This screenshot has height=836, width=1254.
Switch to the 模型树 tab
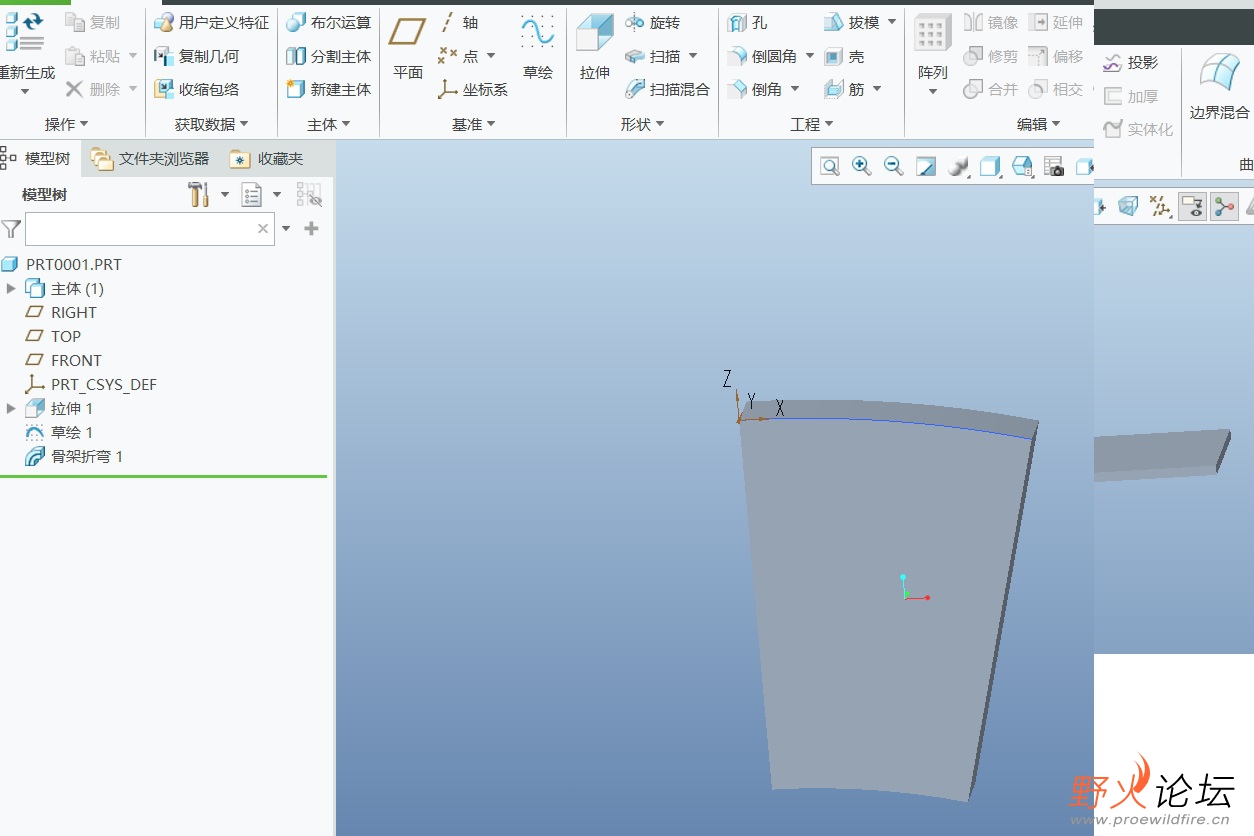(x=37, y=158)
